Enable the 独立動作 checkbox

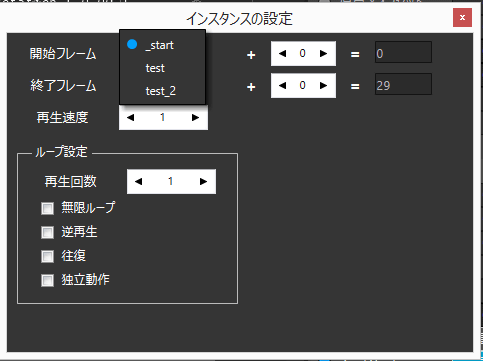click(x=47, y=280)
